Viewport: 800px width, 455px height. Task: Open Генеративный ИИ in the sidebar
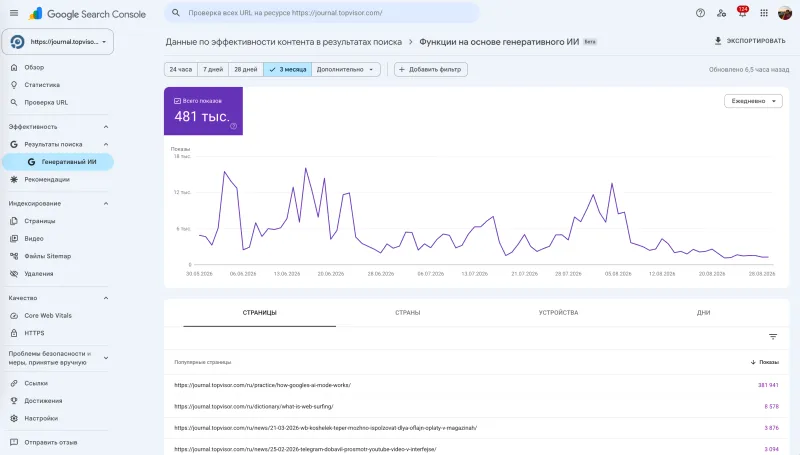(x=58, y=162)
